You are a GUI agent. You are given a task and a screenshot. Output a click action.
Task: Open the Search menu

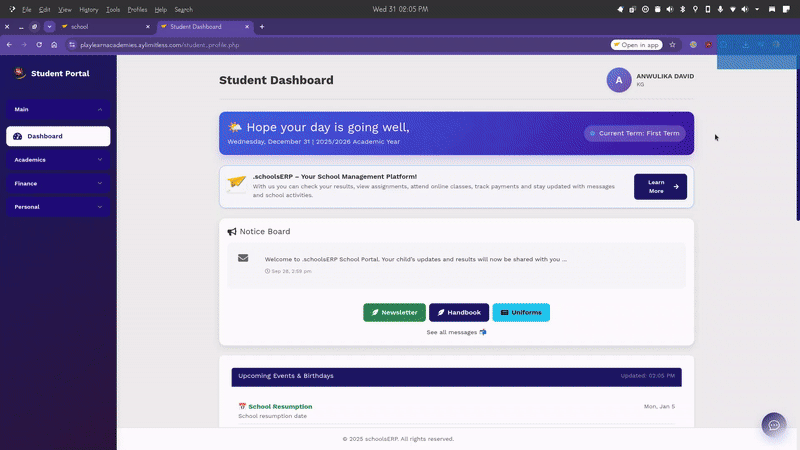183,9
